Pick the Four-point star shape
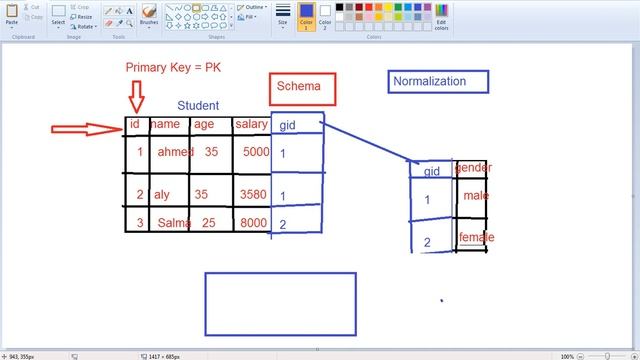Screen dimensions: 640x360 178,26
